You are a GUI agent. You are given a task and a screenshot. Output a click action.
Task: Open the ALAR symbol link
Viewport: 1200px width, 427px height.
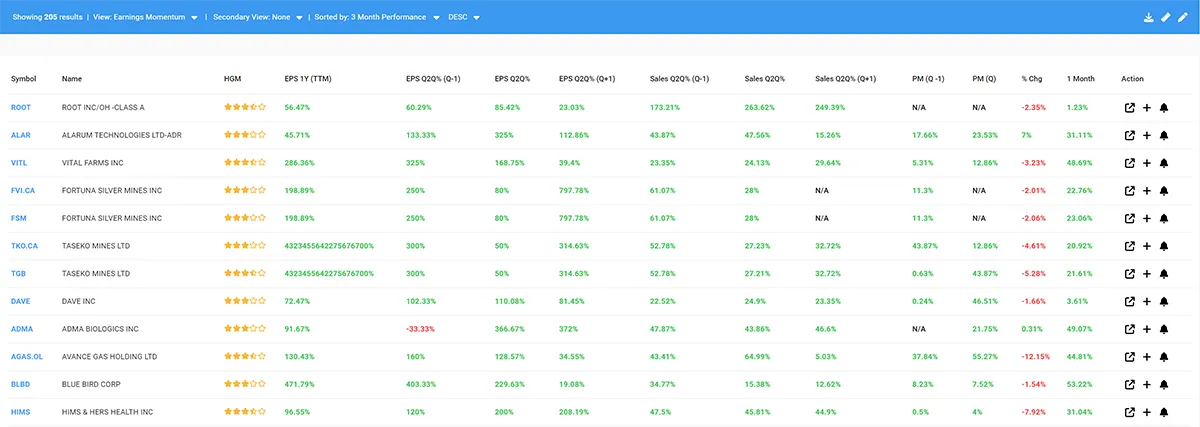[21, 134]
